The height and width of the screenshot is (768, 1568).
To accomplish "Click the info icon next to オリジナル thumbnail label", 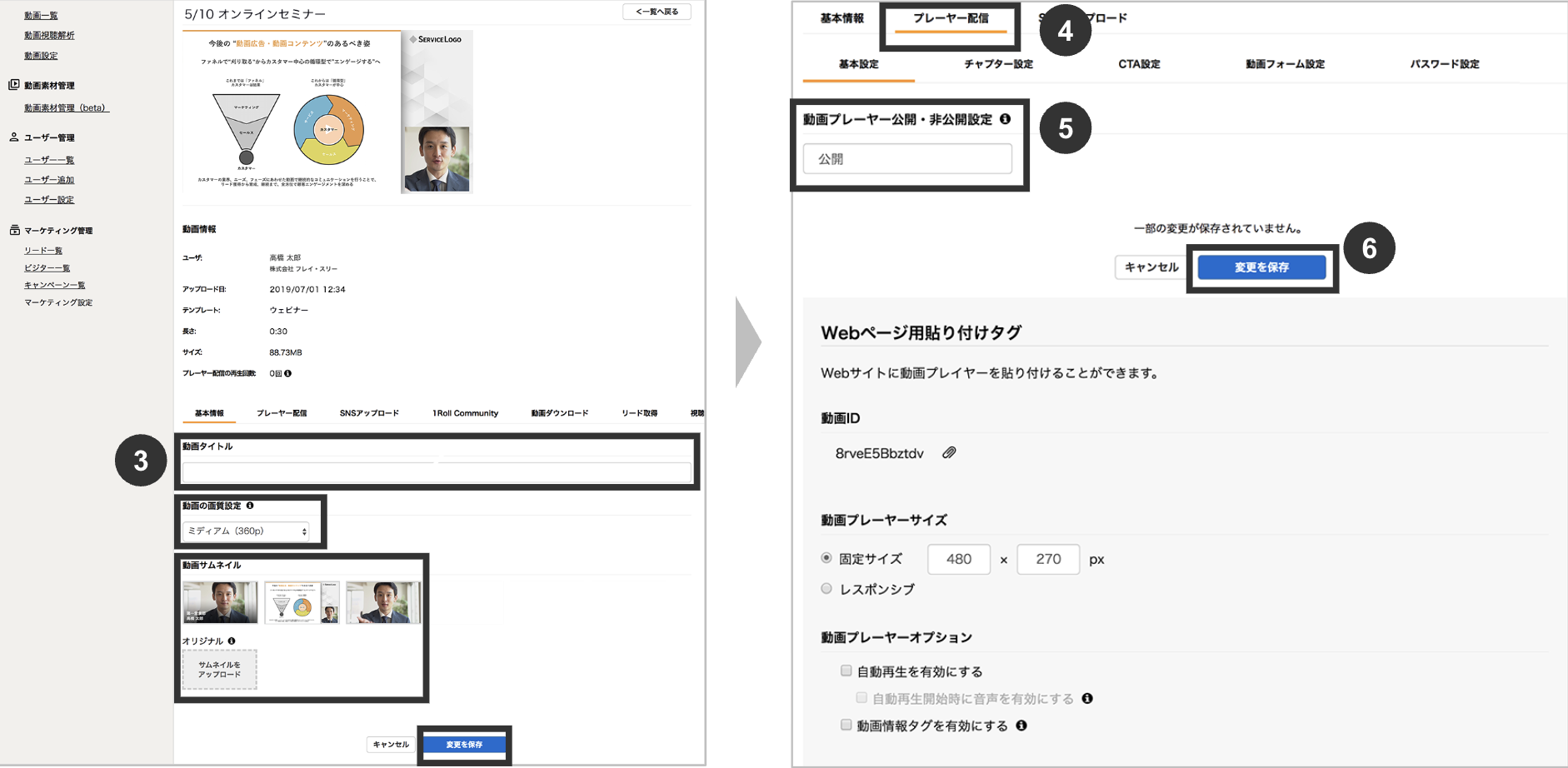I will pyautogui.click(x=230, y=641).
